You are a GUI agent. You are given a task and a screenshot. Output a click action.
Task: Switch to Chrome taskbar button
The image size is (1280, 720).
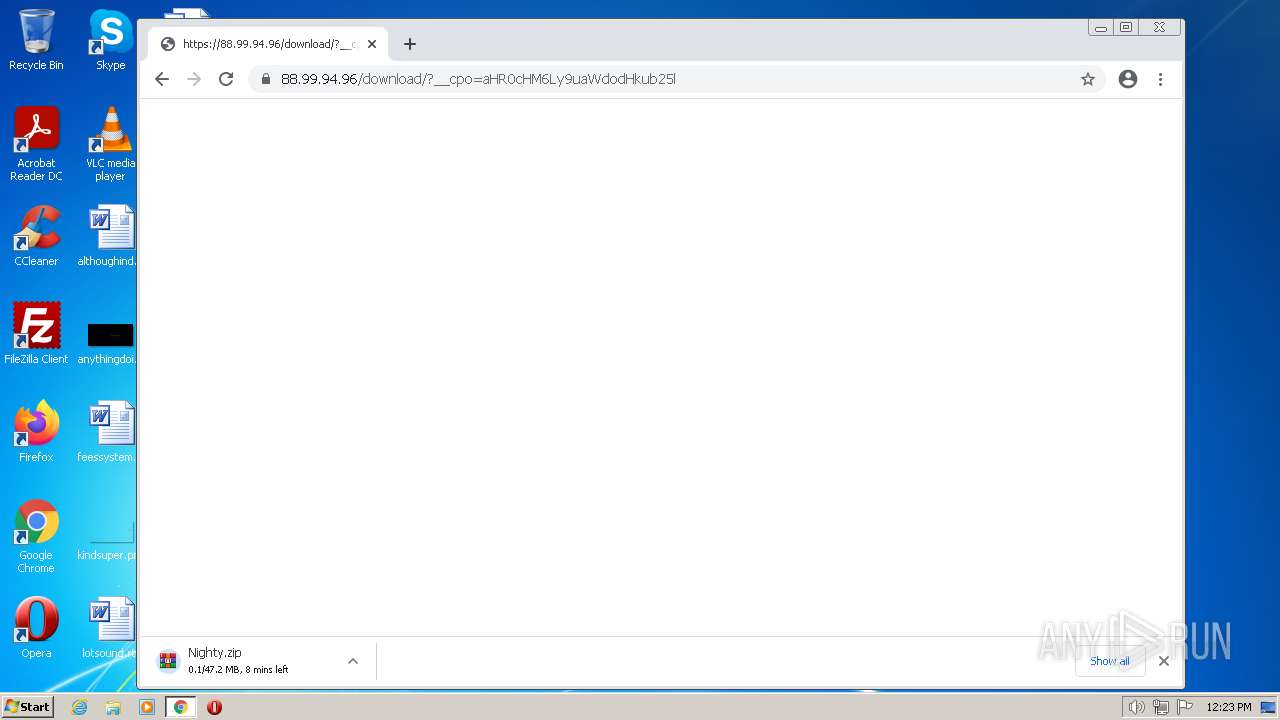click(180, 707)
